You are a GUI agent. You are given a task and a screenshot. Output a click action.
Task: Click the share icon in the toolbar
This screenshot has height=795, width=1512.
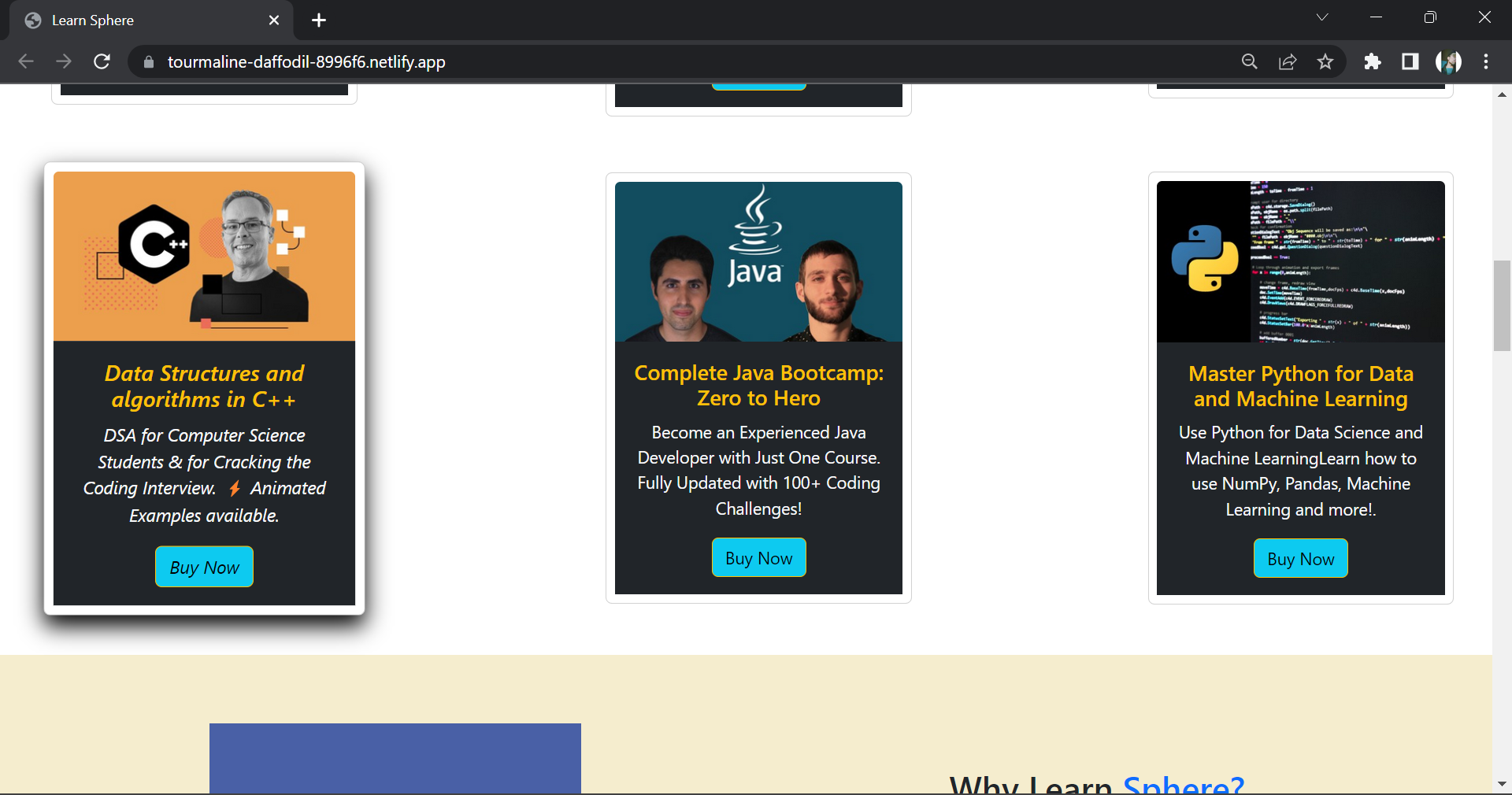1288,61
